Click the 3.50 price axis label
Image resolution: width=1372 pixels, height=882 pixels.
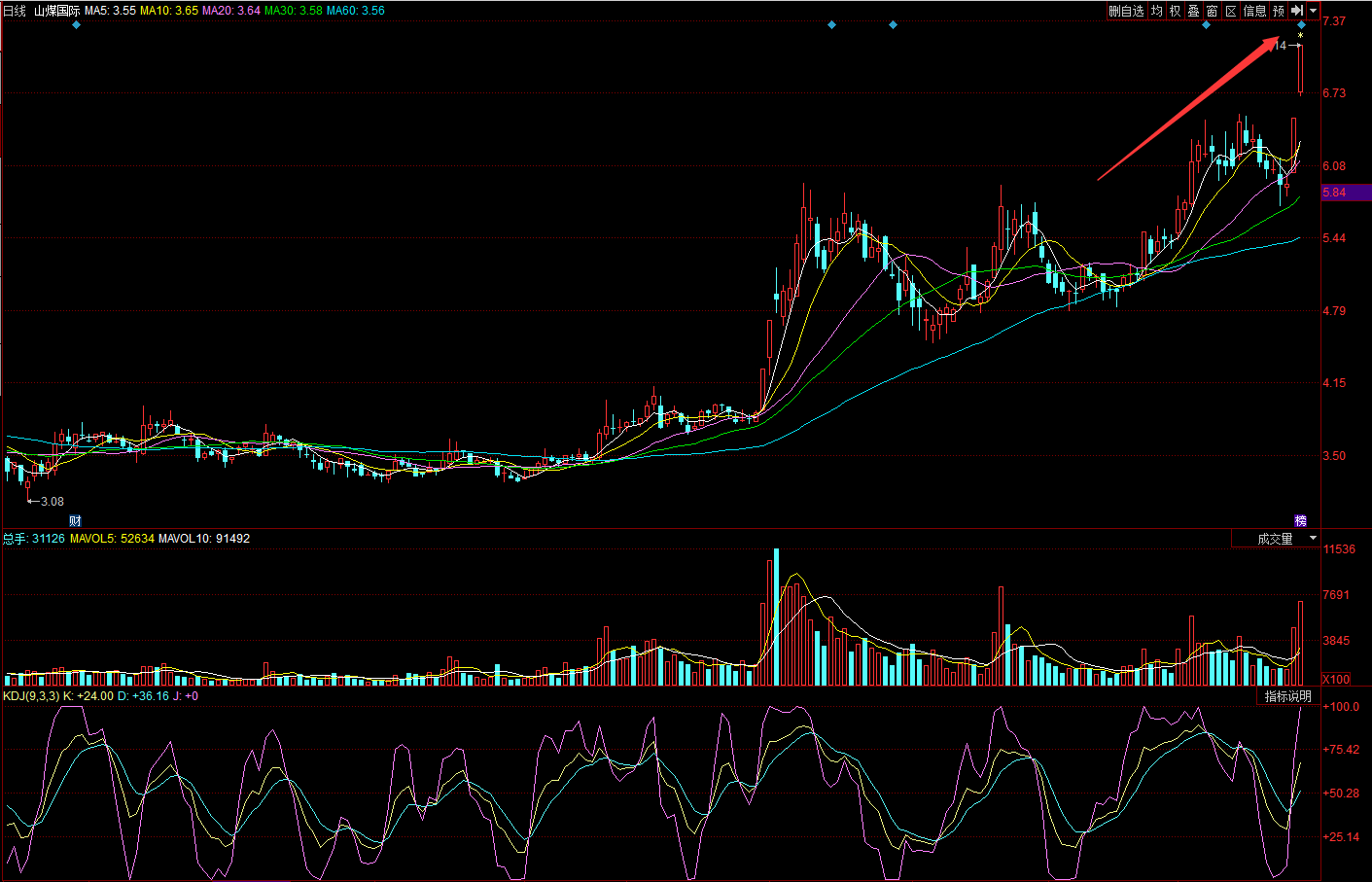[x=1334, y=456]
